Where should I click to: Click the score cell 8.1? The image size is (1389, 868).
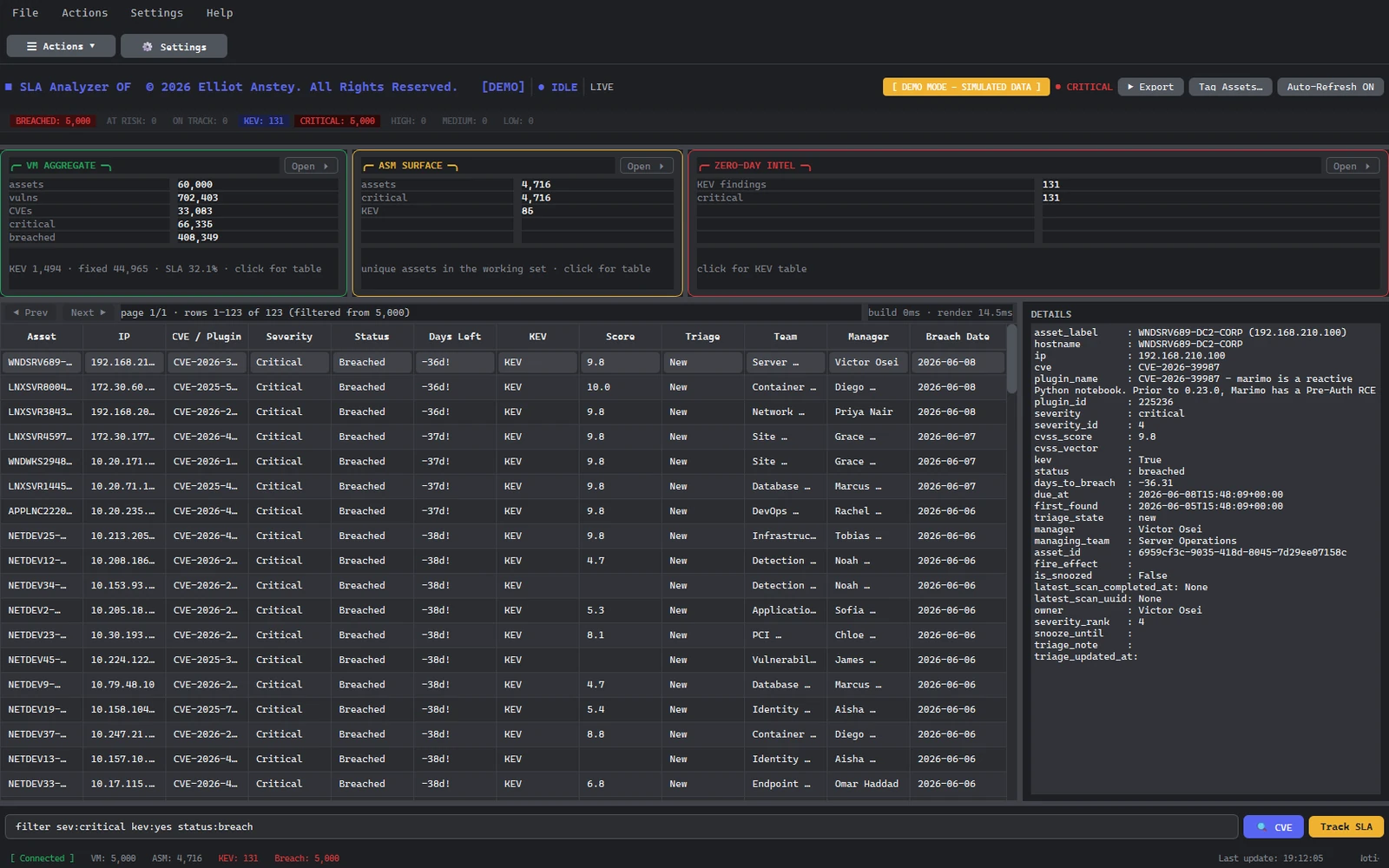620,635
